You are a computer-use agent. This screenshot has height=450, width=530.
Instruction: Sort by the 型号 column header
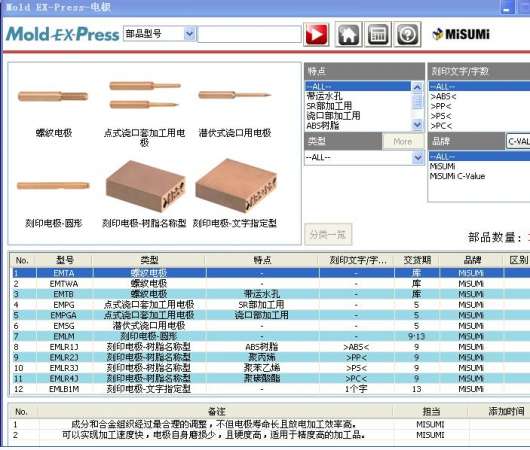click(x=64, y=260)
